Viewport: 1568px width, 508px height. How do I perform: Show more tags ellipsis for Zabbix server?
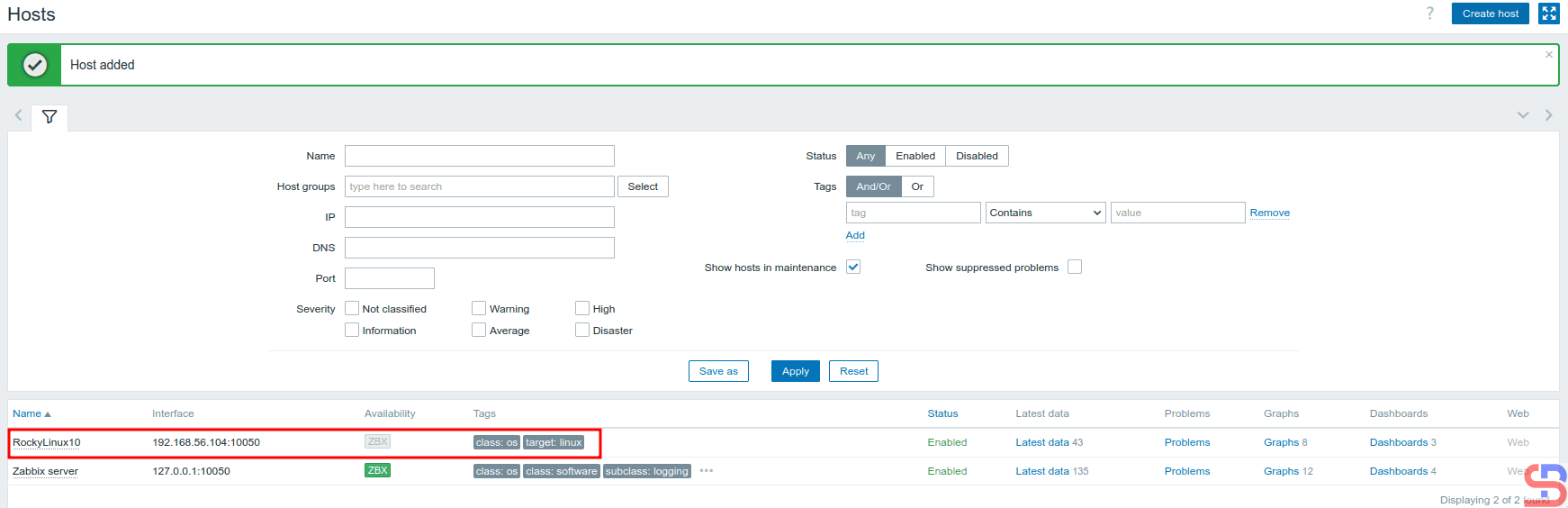click(707, 470)
